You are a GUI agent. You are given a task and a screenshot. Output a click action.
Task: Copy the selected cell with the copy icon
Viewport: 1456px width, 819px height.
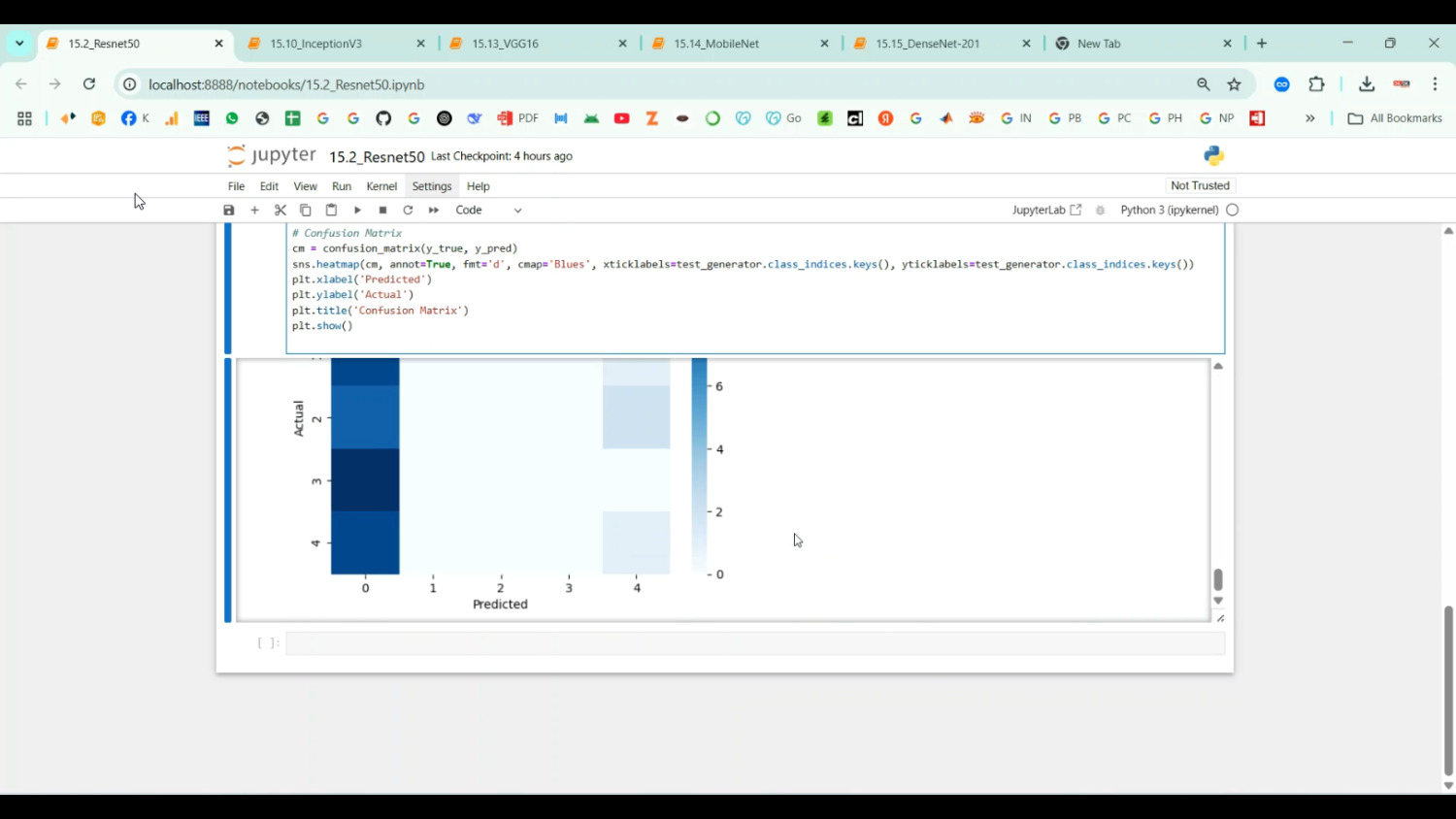(306, 211)
